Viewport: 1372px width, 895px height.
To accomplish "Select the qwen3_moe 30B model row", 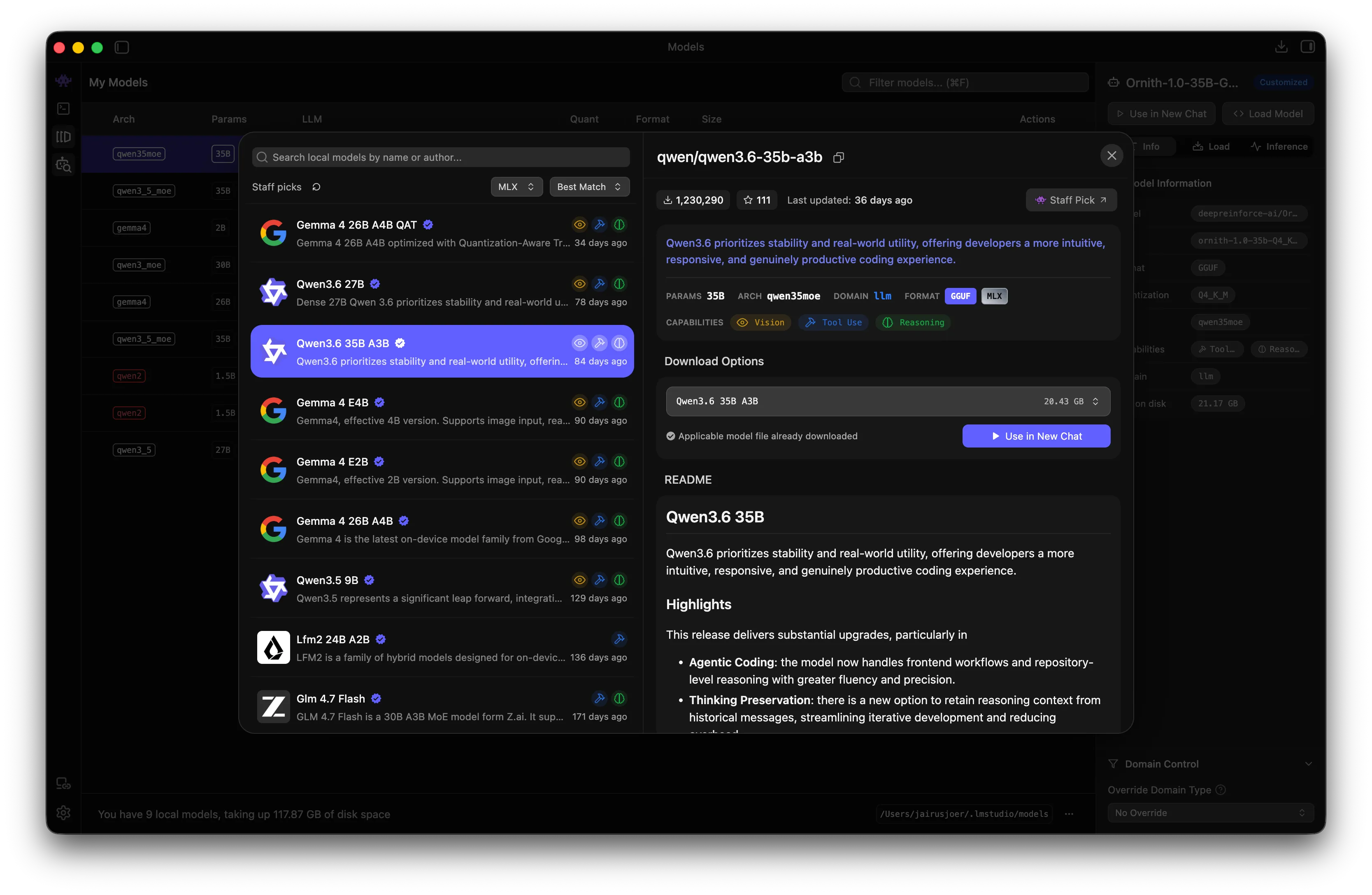I will (160, 265).
